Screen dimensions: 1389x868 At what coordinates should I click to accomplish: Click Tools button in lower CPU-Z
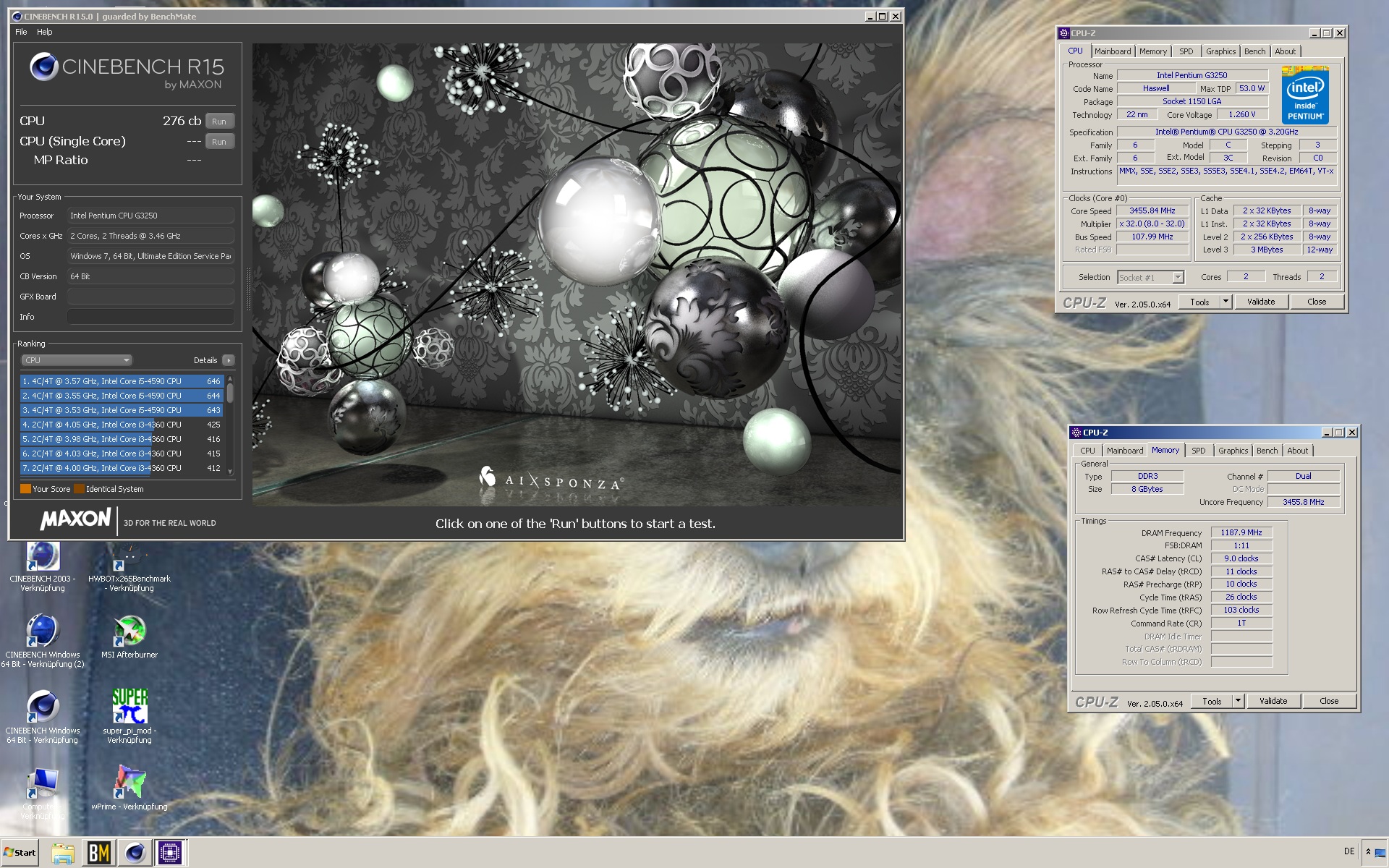coord(1212,701)
